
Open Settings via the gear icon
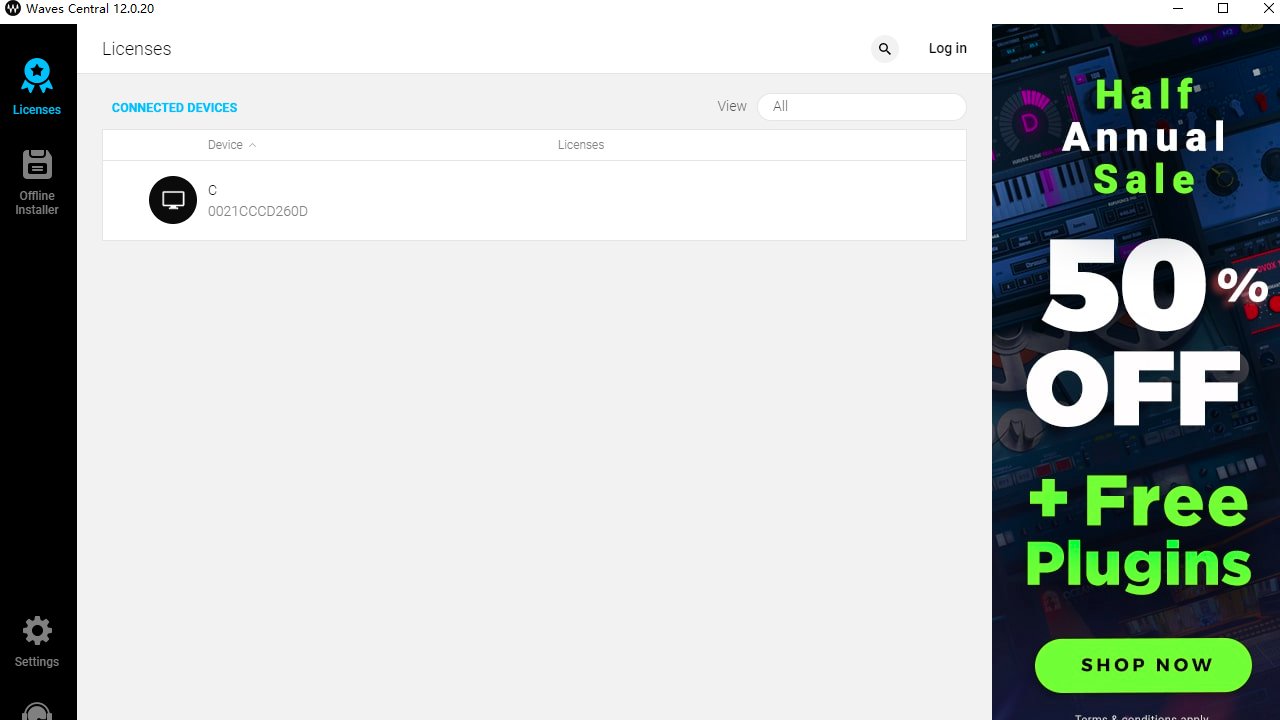pyautogui.click(x=37, y=631)
